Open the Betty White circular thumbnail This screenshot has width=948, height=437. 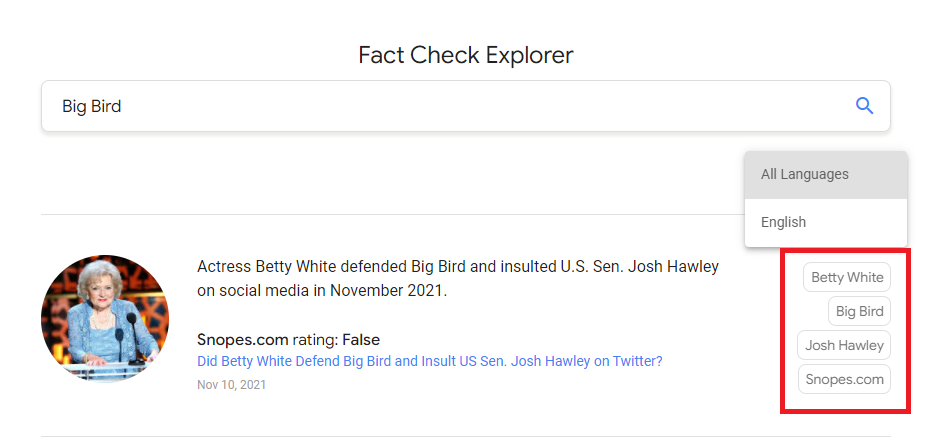point(105,317)
